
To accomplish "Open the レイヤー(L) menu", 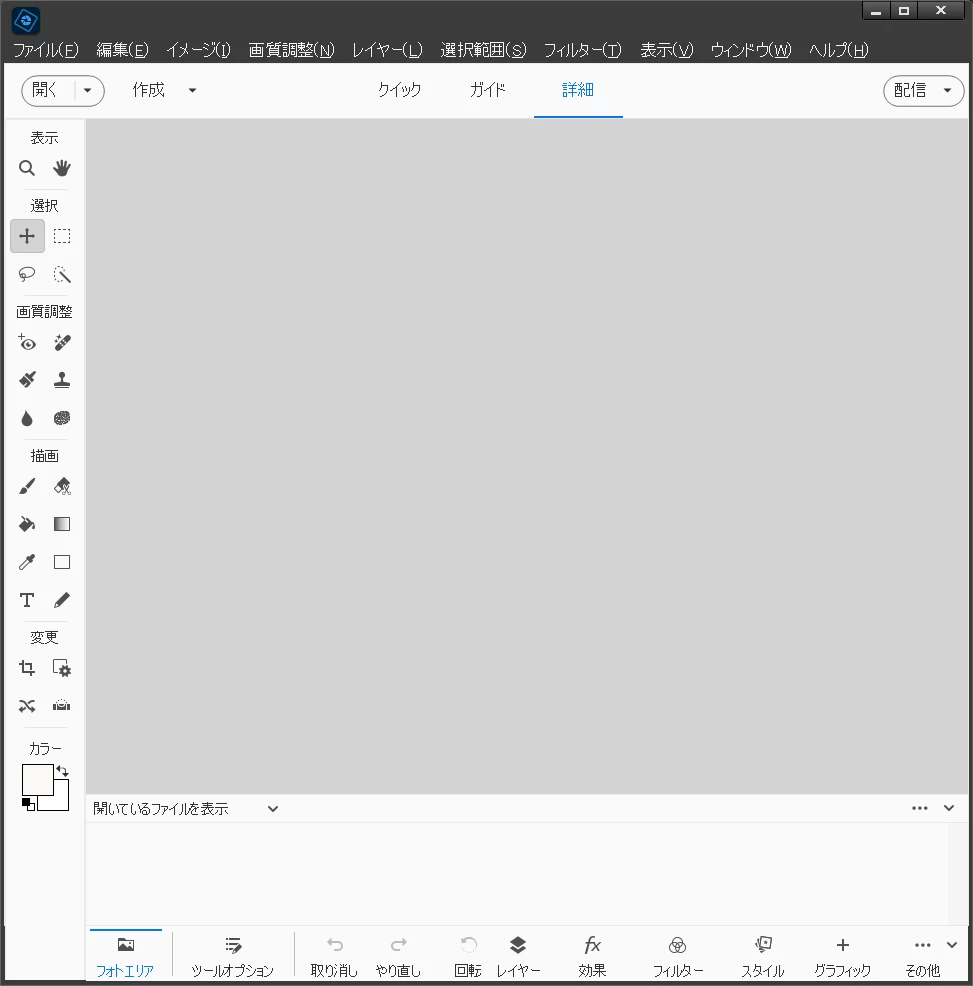I will point(387,50).
